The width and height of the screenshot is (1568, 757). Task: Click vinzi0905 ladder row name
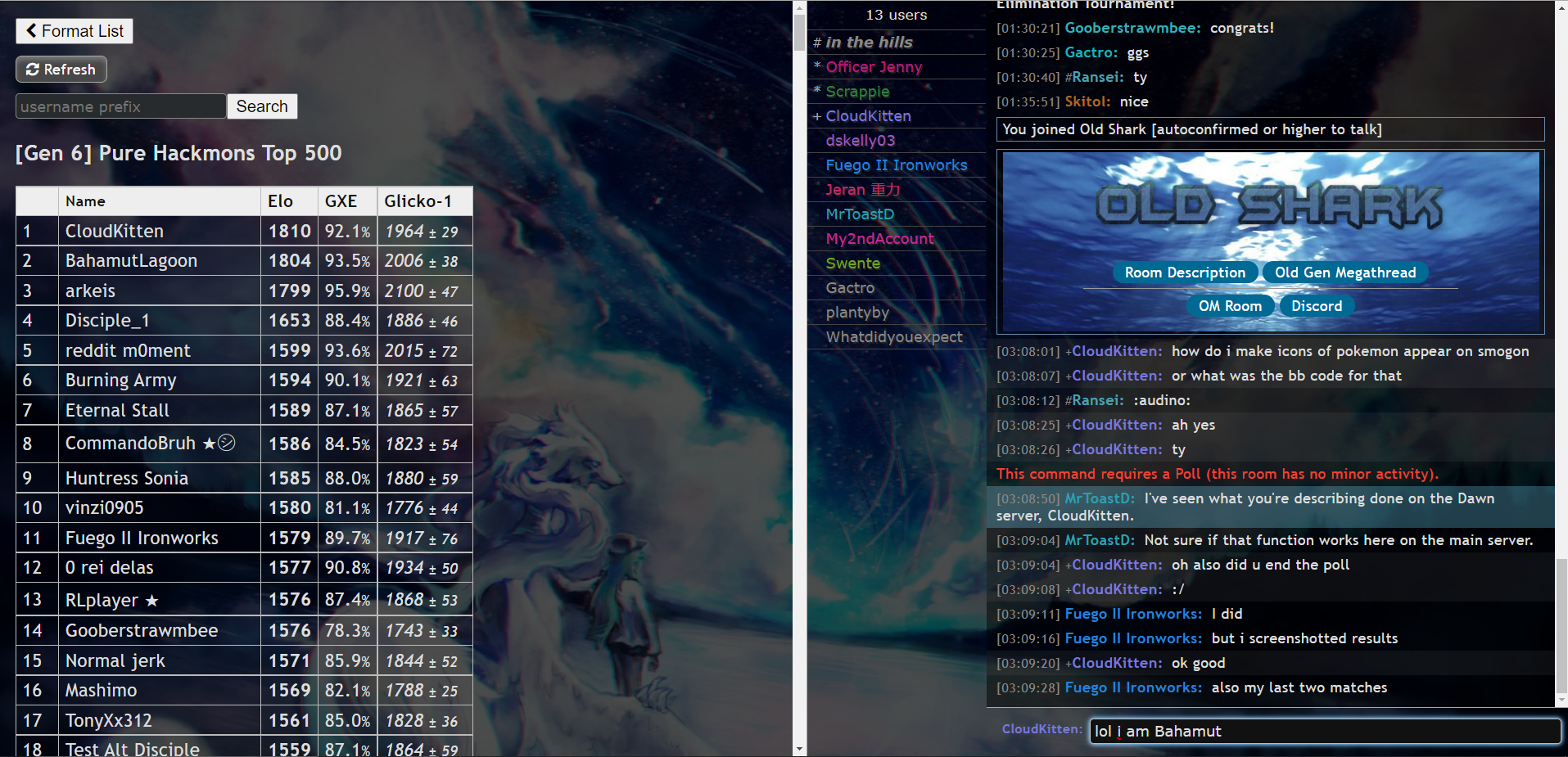pos(104,507)
